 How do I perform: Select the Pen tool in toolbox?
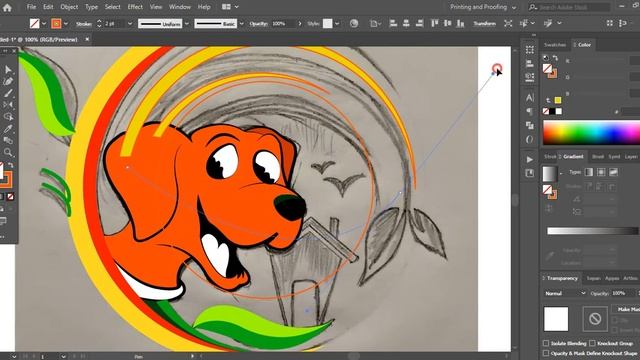point(8,81)
